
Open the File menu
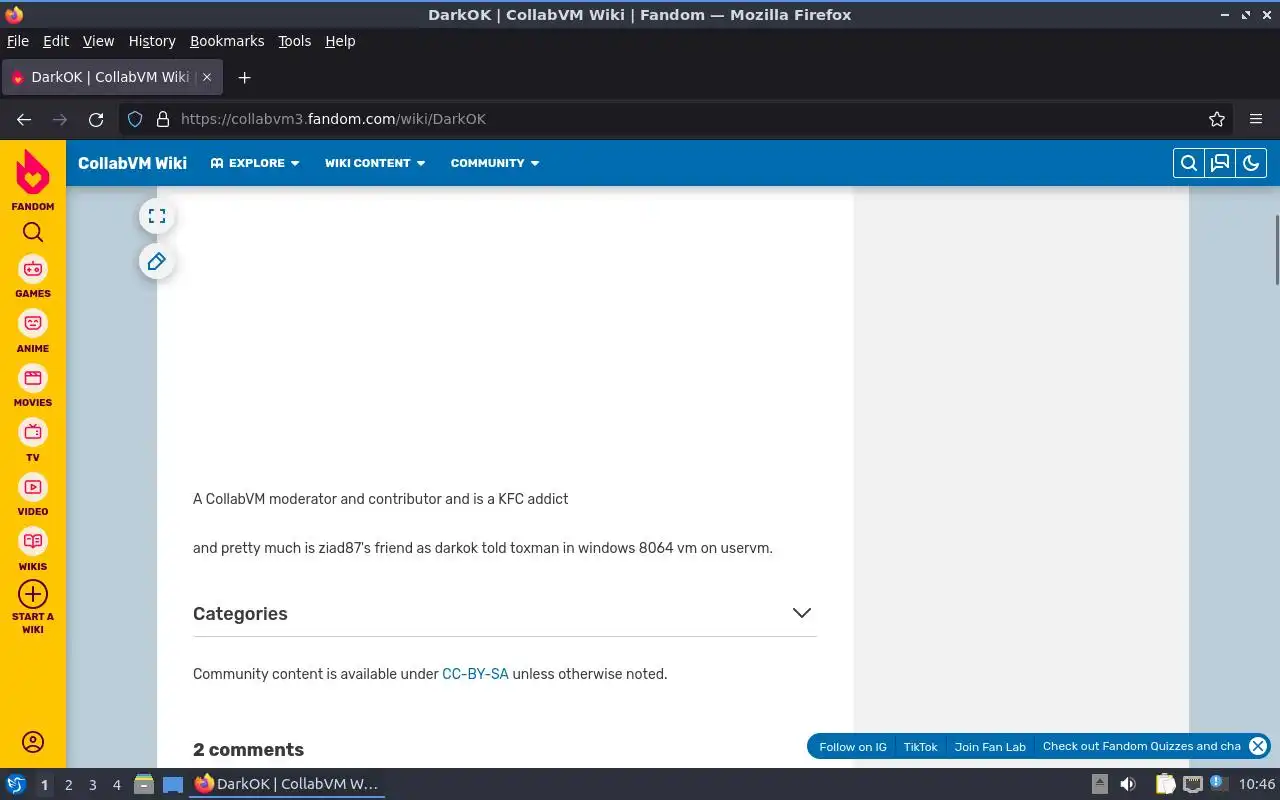click(18, 41)
